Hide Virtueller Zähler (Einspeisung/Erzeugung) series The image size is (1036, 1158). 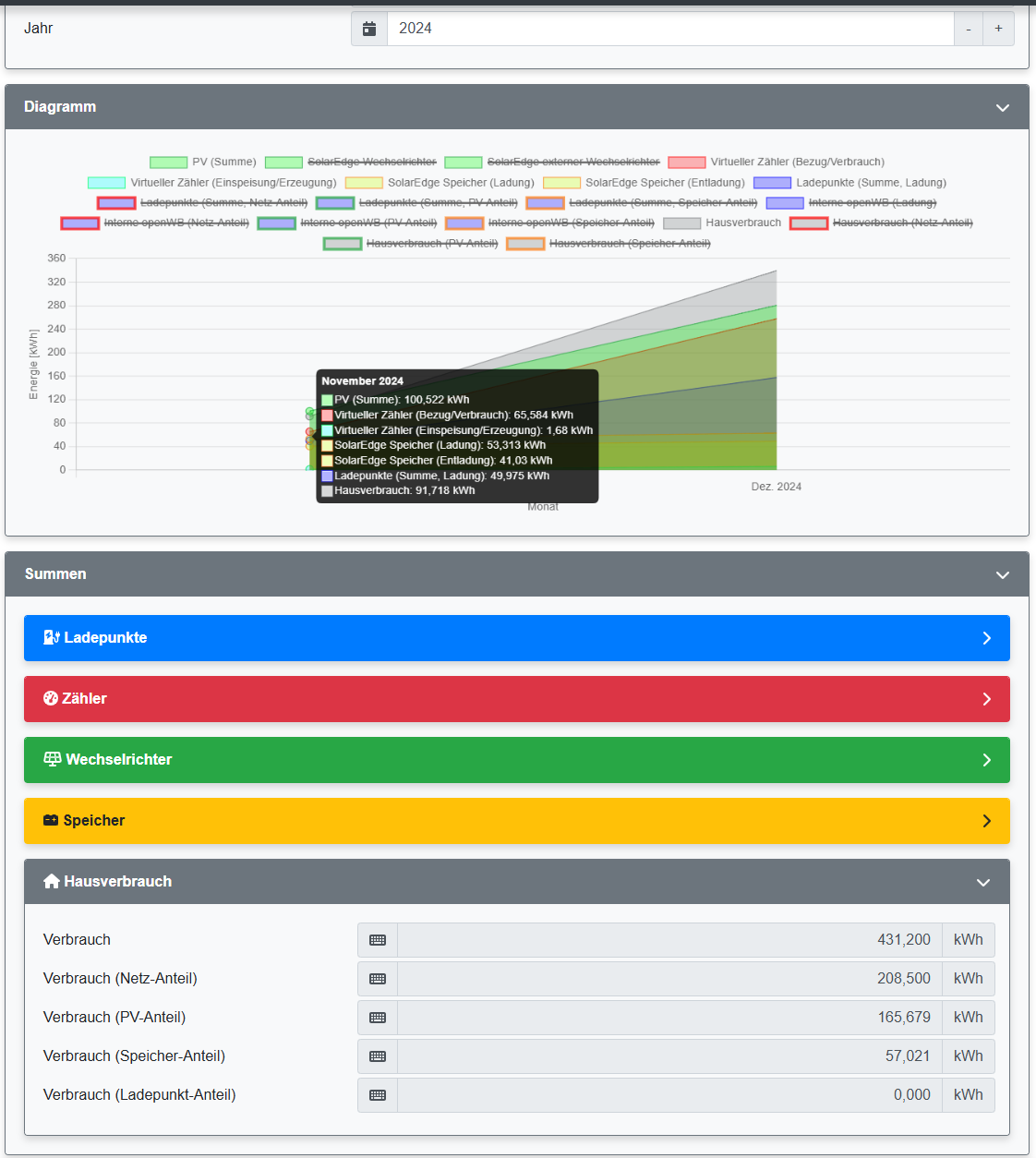point(212,183)
